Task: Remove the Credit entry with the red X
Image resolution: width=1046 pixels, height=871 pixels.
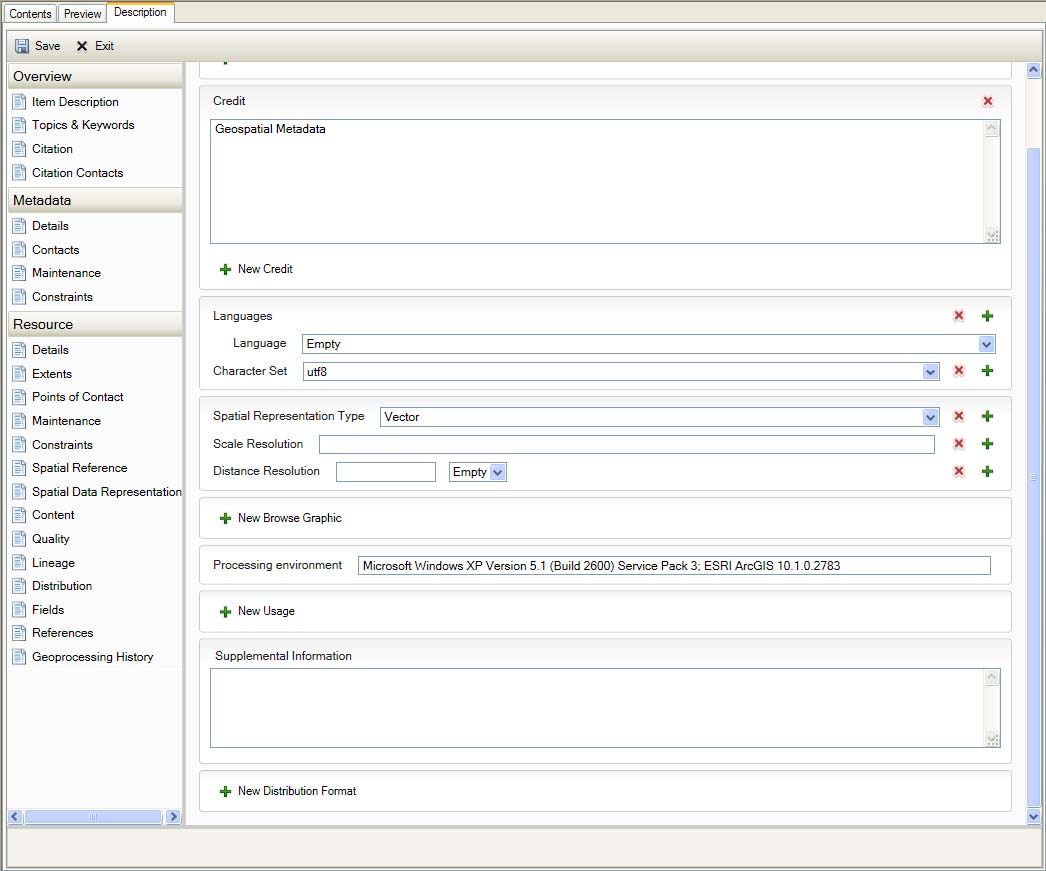Action: pyautogui.click(x=988, y=101)
